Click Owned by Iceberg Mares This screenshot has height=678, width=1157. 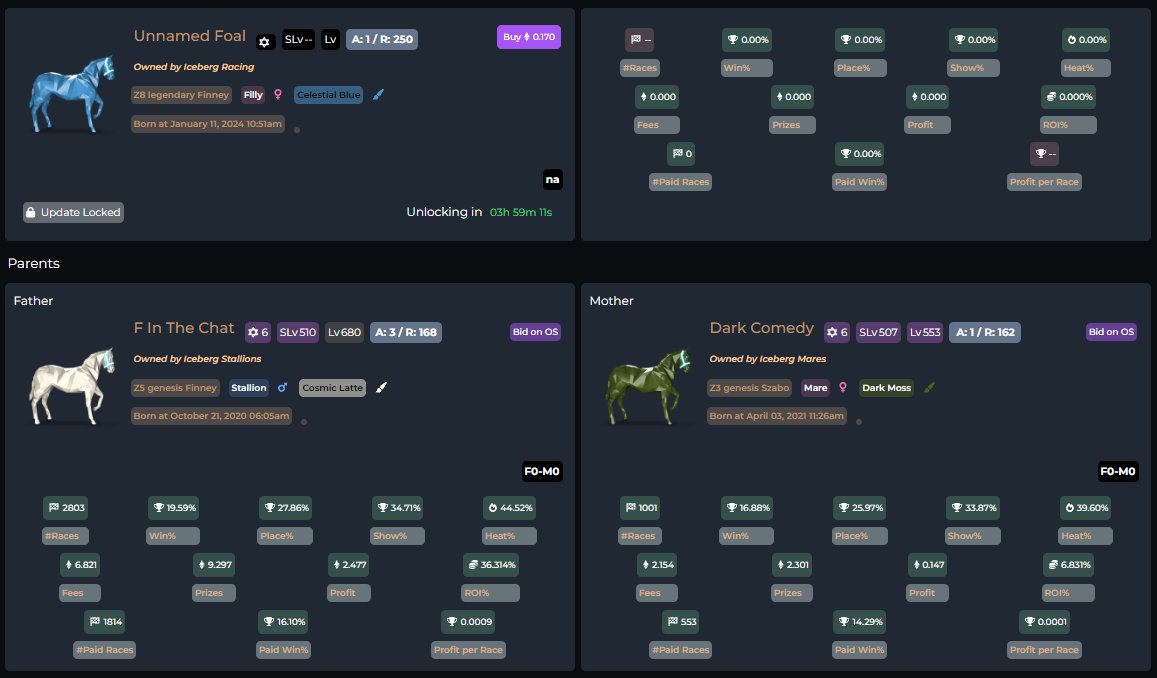pyautogui.click(x=767, y=359)
